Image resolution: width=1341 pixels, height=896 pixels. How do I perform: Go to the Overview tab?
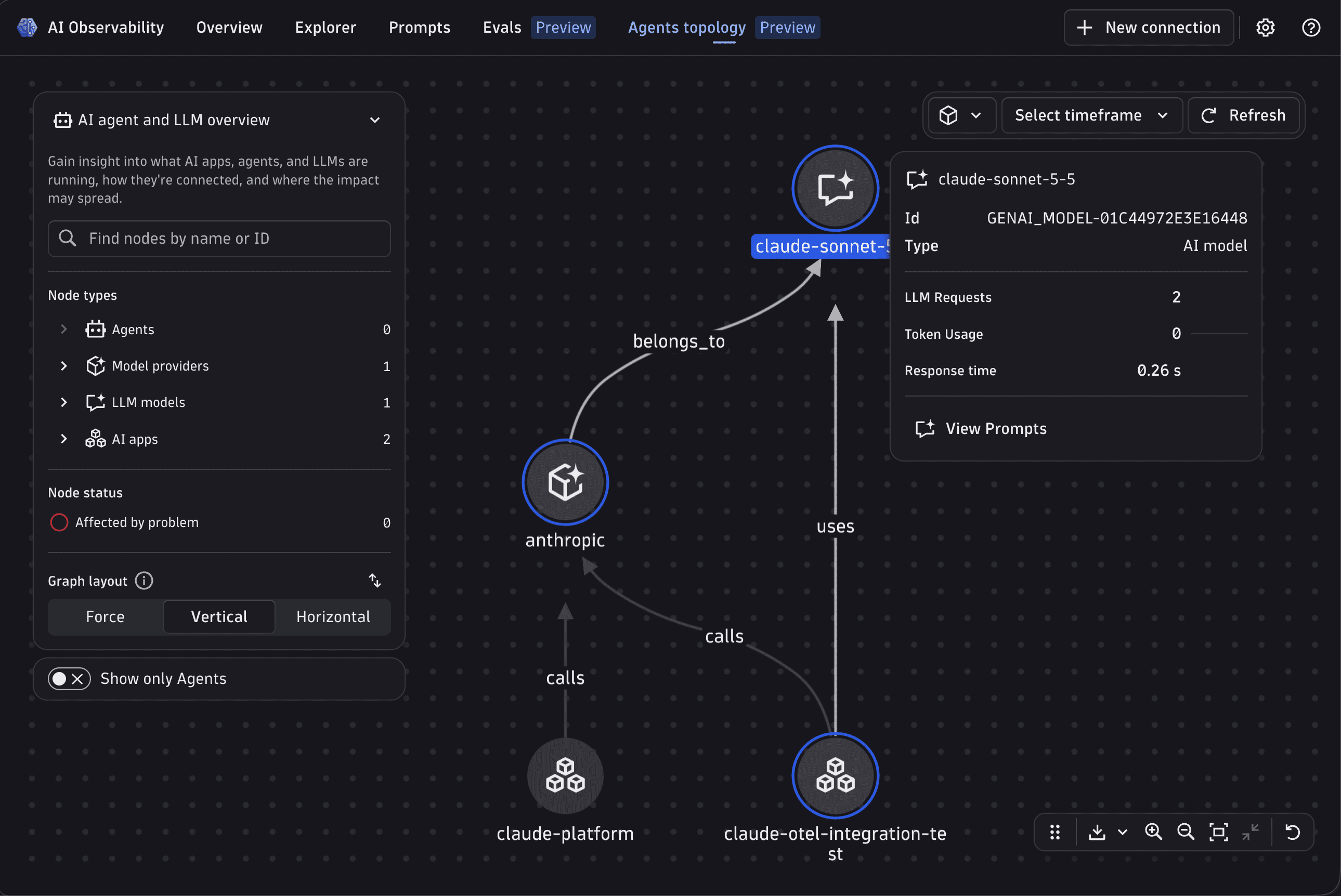(x=229, y=28)
